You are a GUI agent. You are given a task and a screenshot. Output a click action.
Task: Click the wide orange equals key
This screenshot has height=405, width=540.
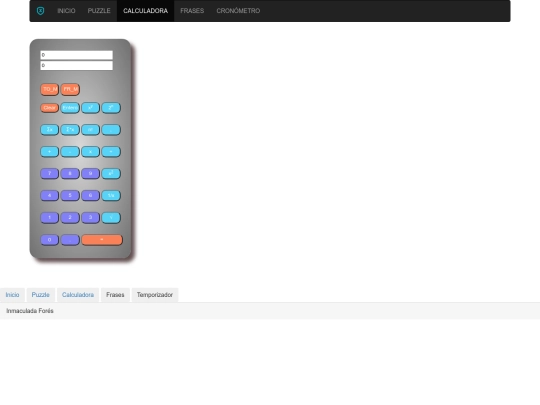click(x=102, y=240)
